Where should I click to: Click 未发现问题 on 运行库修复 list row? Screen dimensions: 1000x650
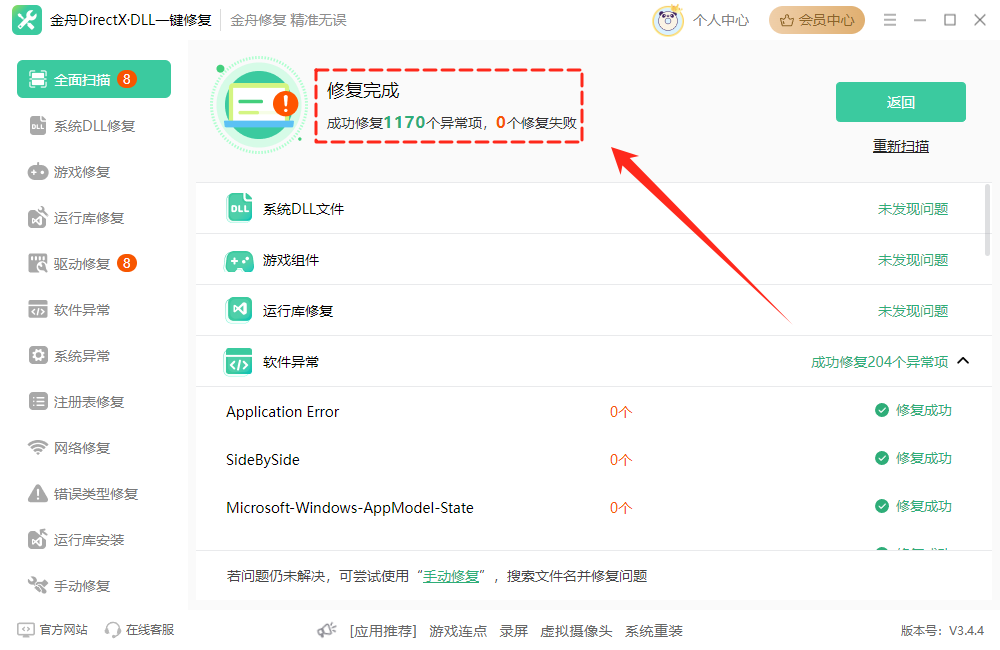click(913, 311)
